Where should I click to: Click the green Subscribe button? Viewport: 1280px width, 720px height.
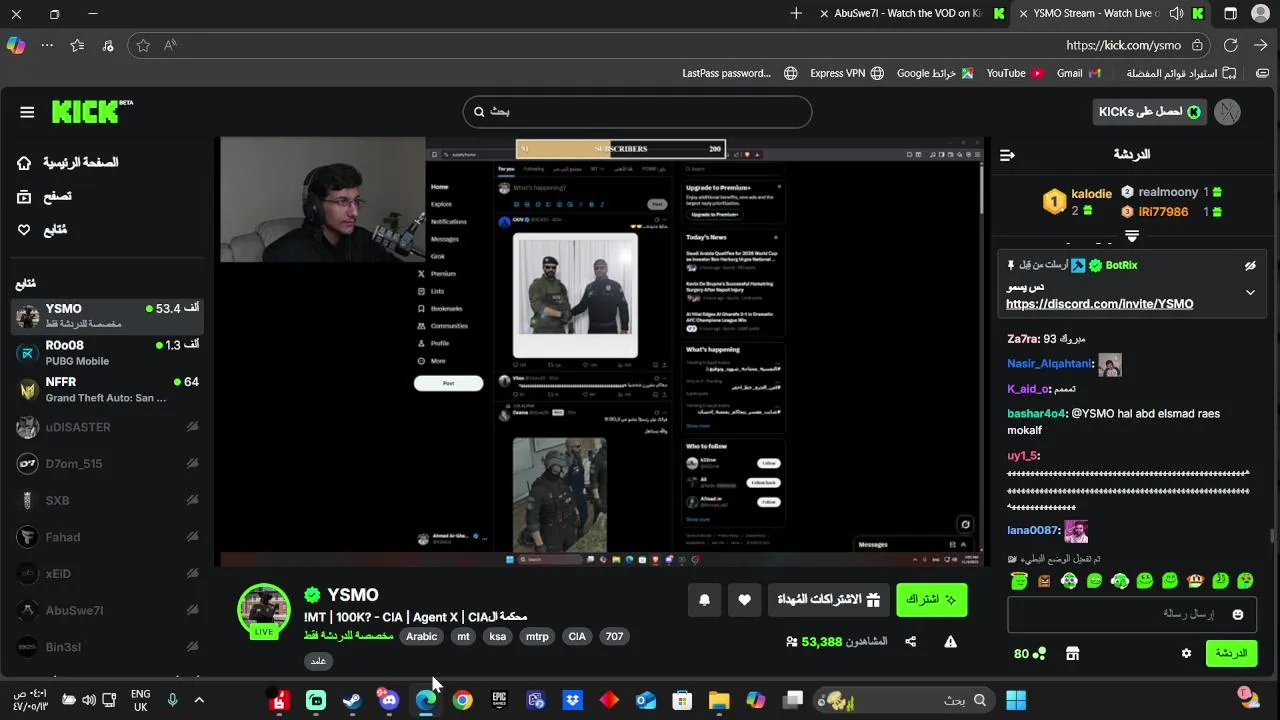click(931, 600)
